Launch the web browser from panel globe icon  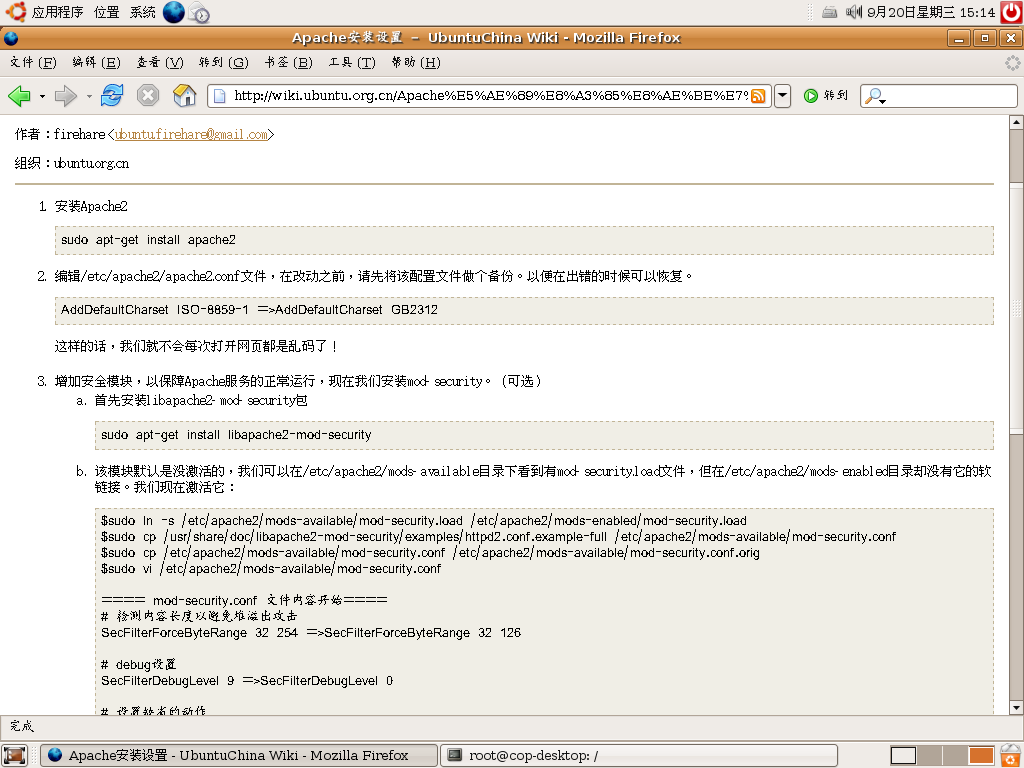point(174,12)
